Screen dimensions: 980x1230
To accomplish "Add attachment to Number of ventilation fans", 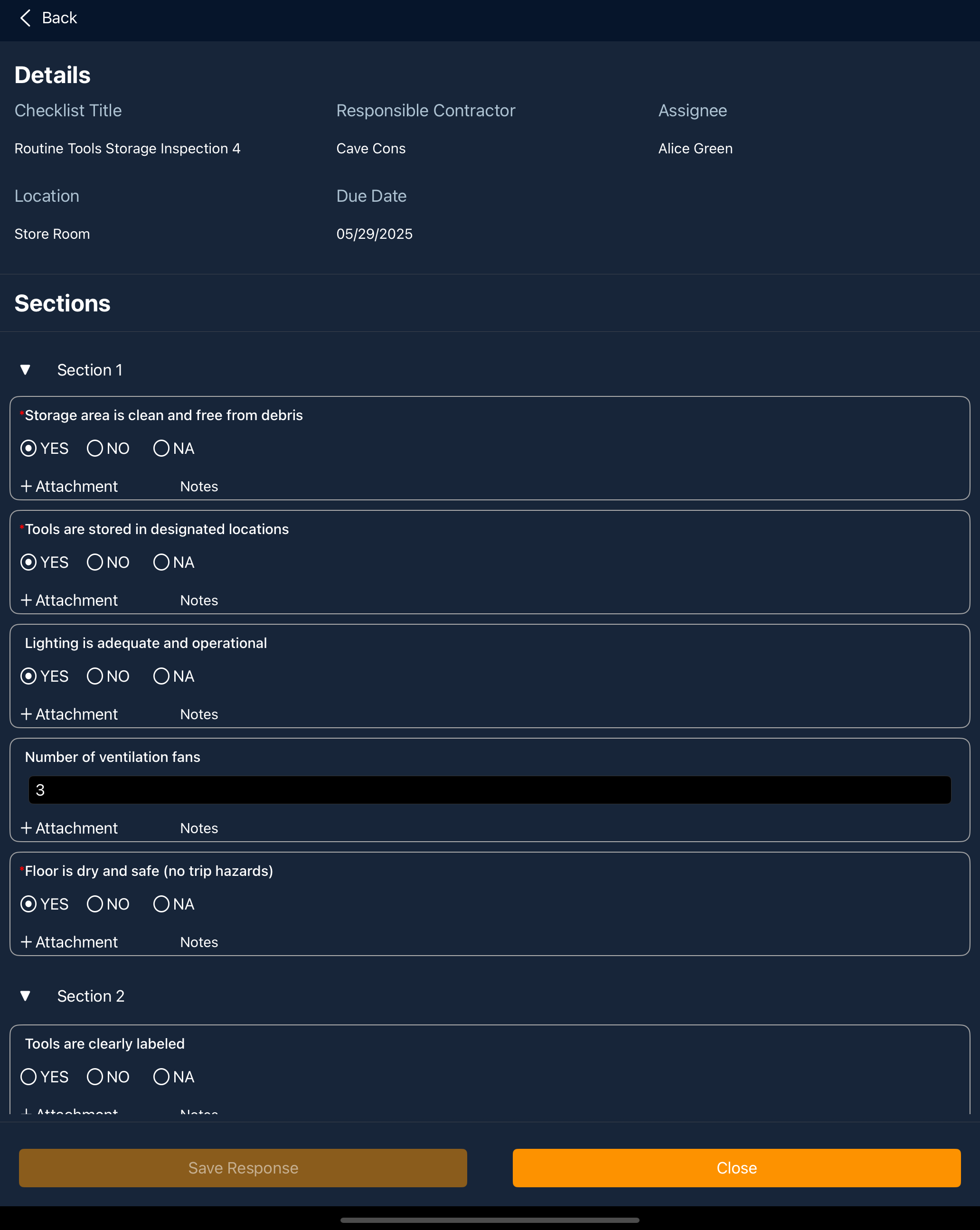I will click(x=69, y=828).
